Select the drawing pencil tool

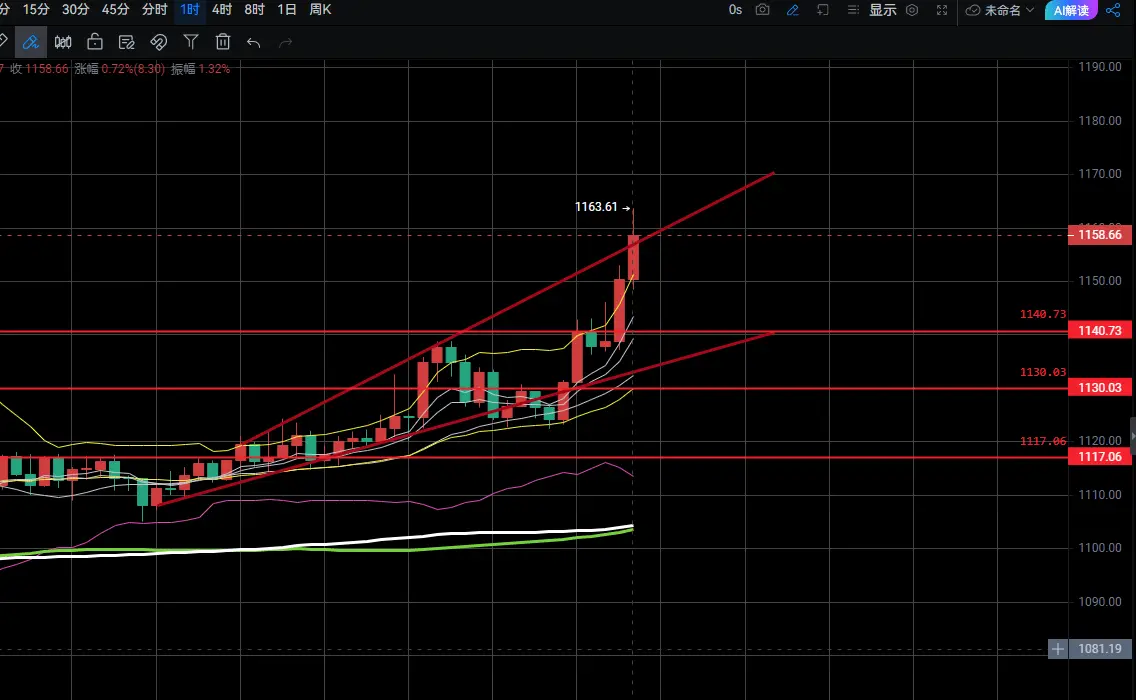coord(30,42)
